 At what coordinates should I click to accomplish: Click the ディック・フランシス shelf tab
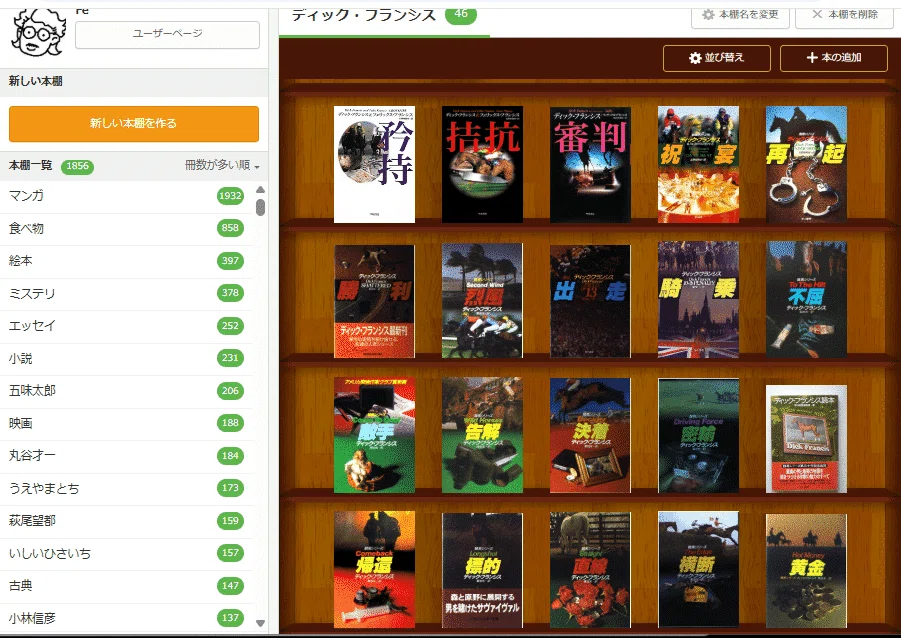(x=384, y=20)
